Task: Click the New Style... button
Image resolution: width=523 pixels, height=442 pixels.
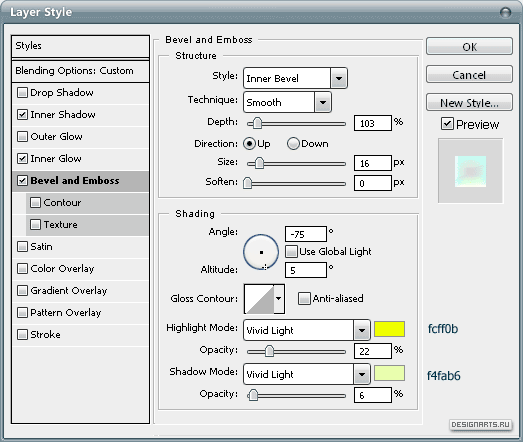Action: pos(469,102)
